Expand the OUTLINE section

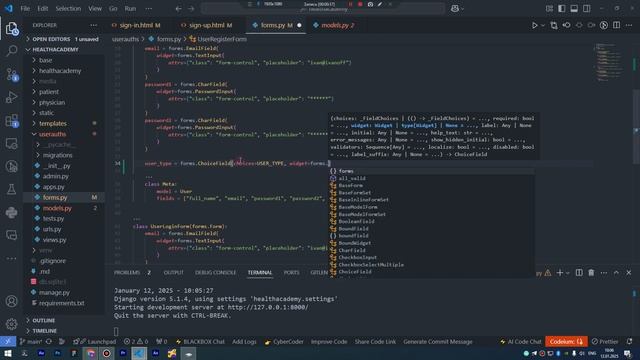coord(43,320)
